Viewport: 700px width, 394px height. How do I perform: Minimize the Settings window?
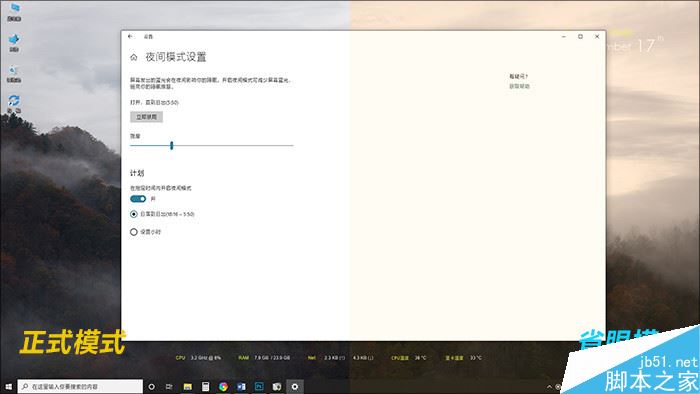[564, 37]
